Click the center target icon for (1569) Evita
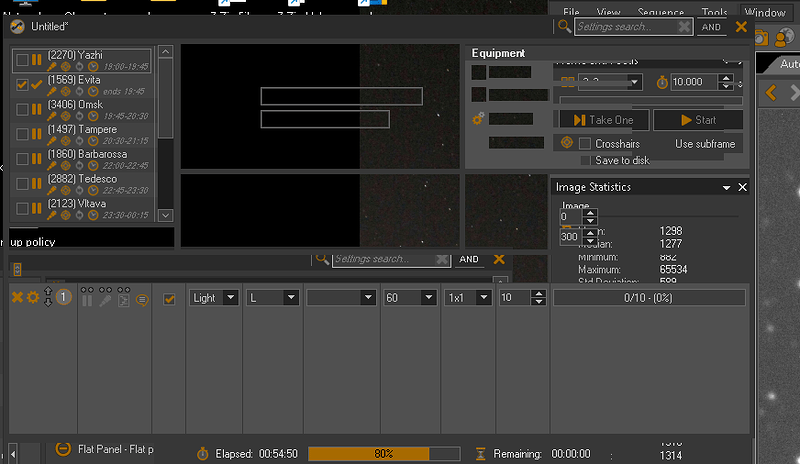Viewport: 800px width, 464px height. pyautogui.click(x=65, y=92)
